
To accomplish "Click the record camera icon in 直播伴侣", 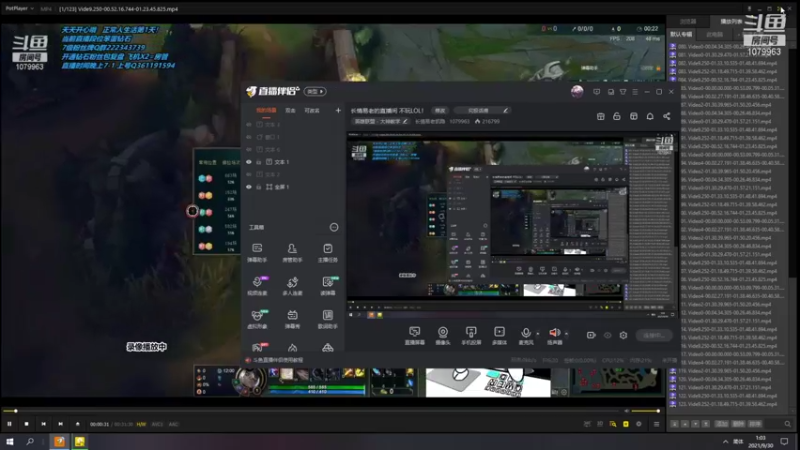I will point(591,335).
